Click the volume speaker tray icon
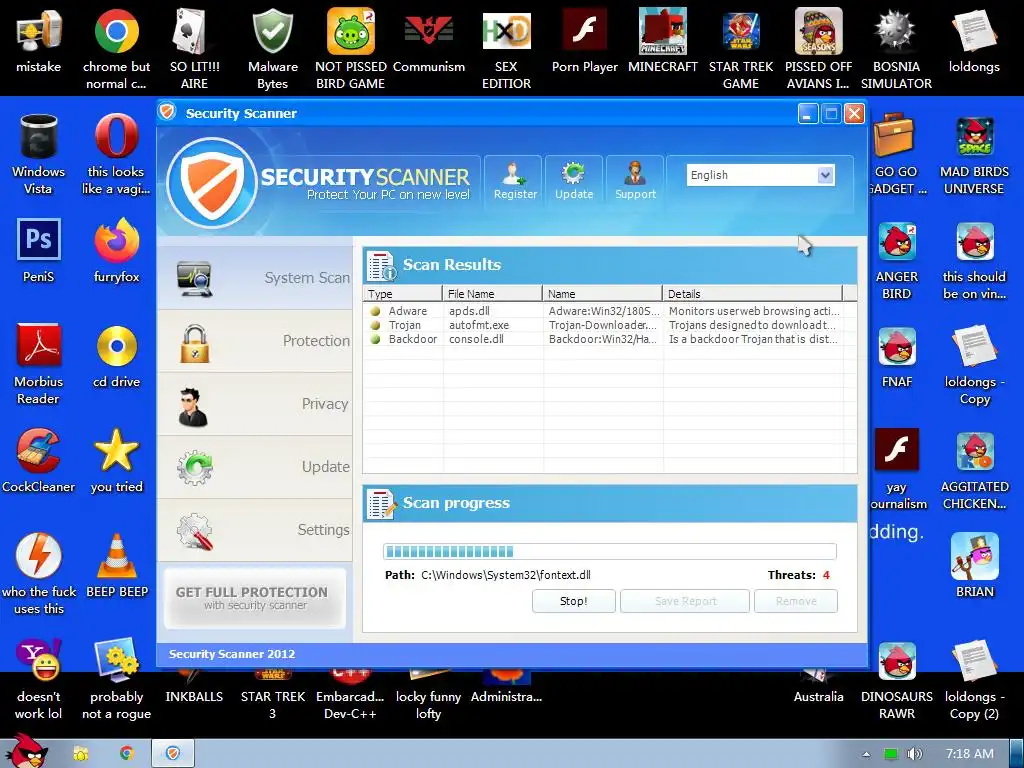The height and width of the screenshot is (768, 1024). tap(915, 754)
